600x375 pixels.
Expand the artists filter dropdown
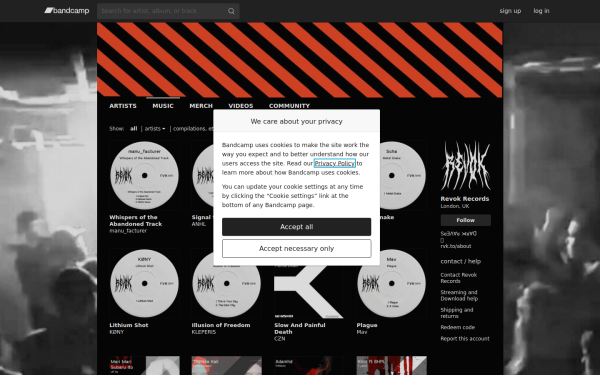[x=155, y=129]
